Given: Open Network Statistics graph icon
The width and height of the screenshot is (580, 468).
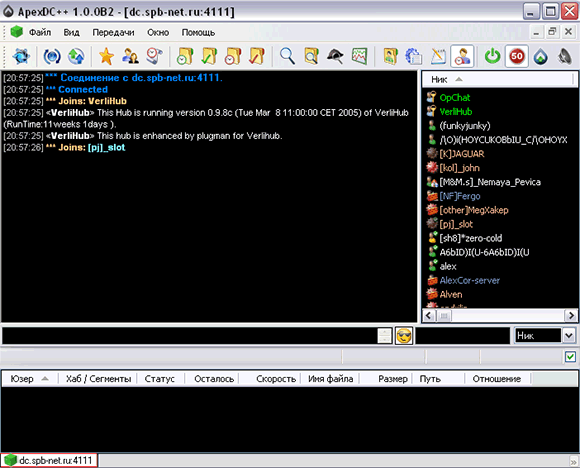Looking at the screenshot, I should point(360,57).
